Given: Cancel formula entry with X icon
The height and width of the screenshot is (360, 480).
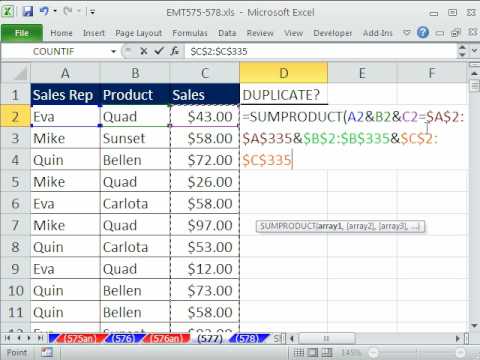Looking at the screenshot, I should [144, 51].
